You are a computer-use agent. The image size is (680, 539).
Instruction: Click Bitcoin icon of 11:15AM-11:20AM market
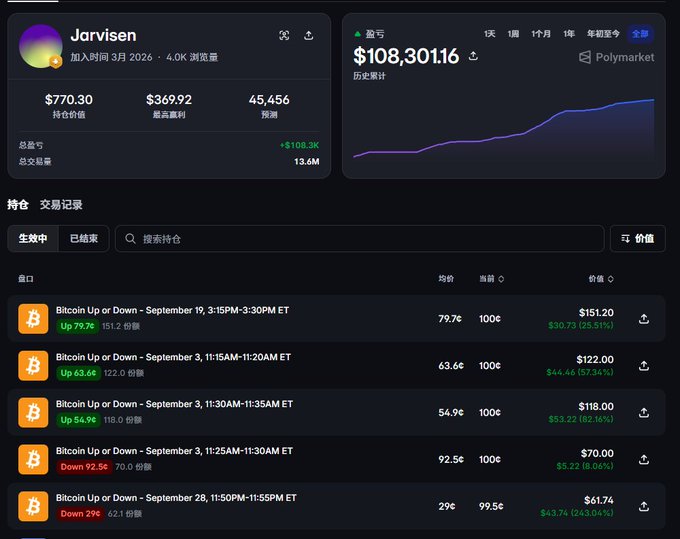click(33, 366)
